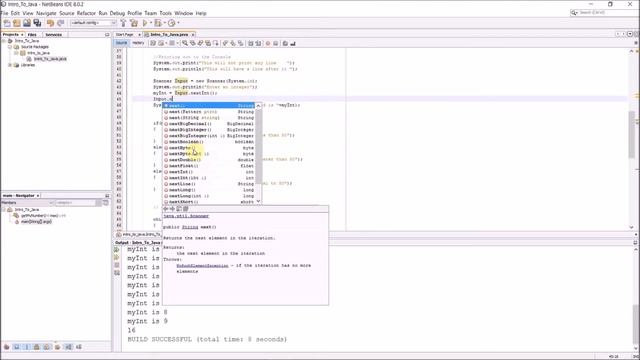Open the Debug Project dropdown arrow
This screenshot has height=360, width=640.
(x=164, y=23)
